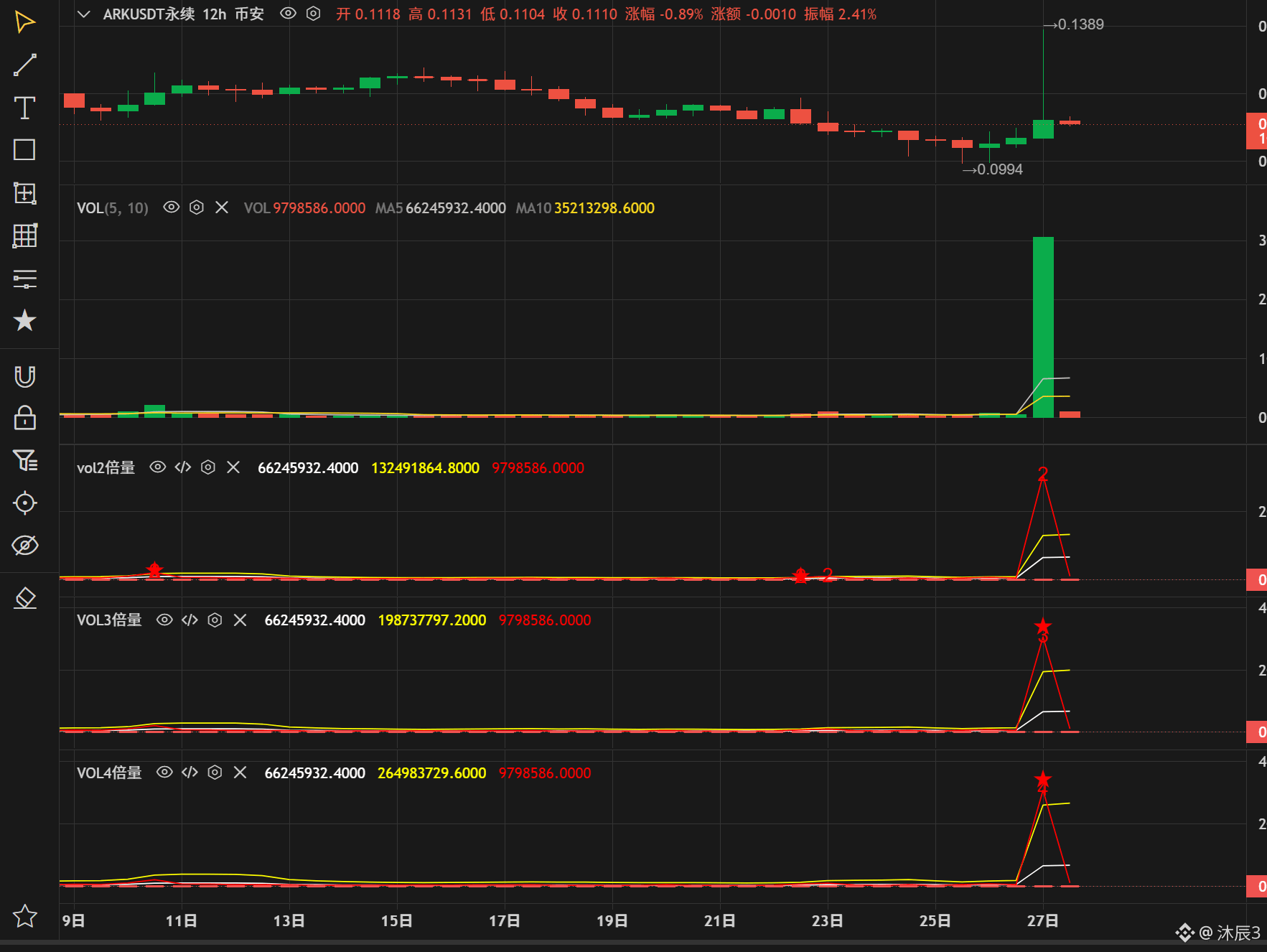
Task: Click the 币安 exchange label
Action: click(x=249, y=14)
